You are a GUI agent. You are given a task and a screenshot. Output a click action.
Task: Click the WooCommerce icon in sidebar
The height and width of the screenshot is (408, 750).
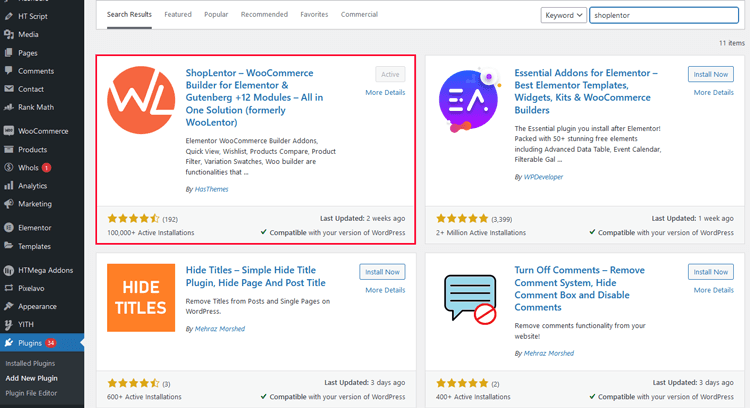[x=9, y=131]
